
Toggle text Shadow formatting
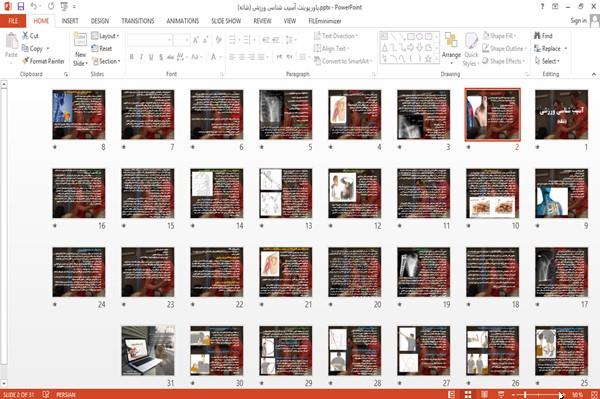click(161, 57)
